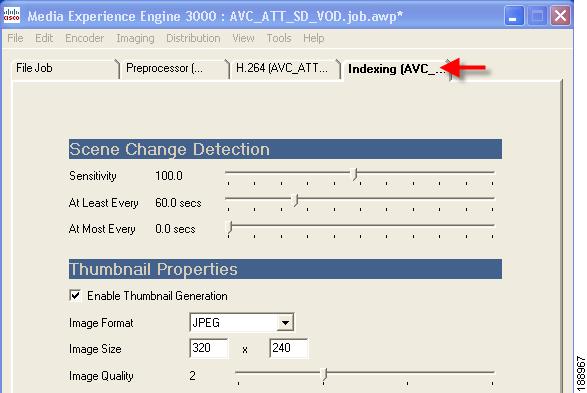Click the Sensitivity slider handle
Screen dimensions: 587x393
coord(355,174)
